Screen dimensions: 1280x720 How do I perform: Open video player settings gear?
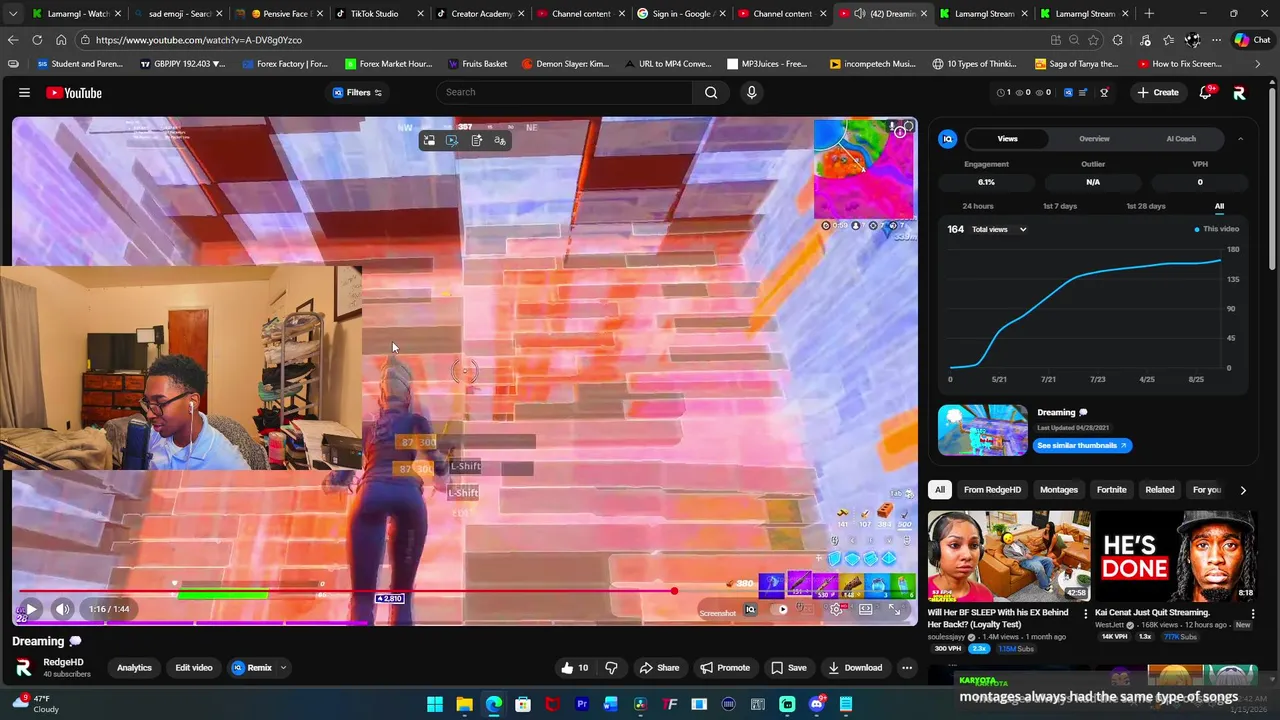click(x=836, y=609)
